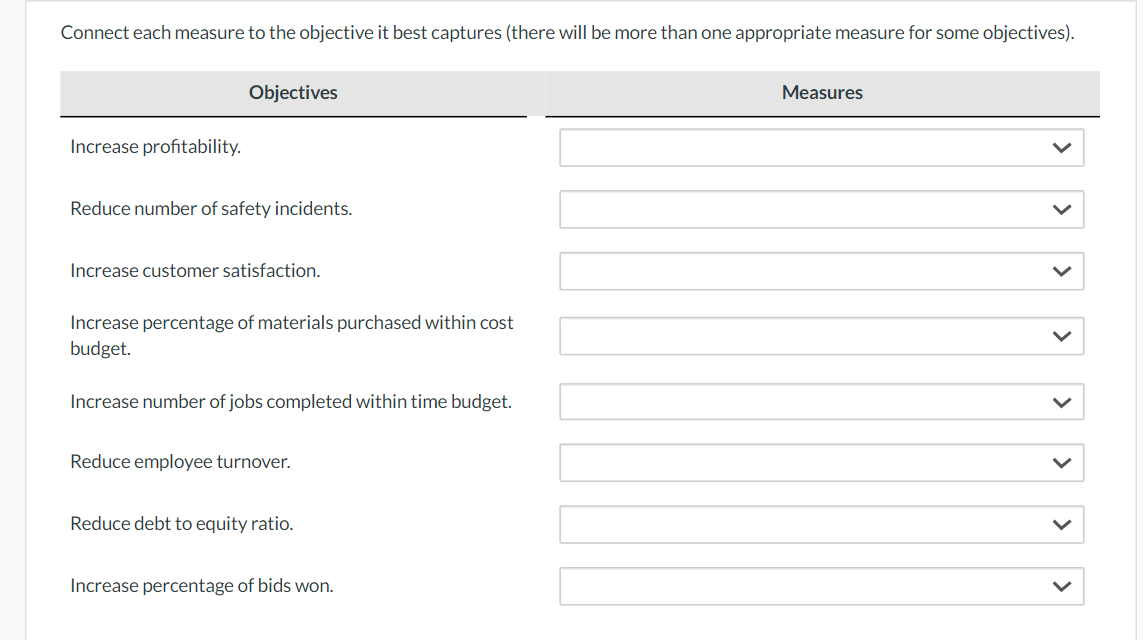Click the 'Reduce employee turnover.' objective text
1144x640 pixels.
(180, 462)
